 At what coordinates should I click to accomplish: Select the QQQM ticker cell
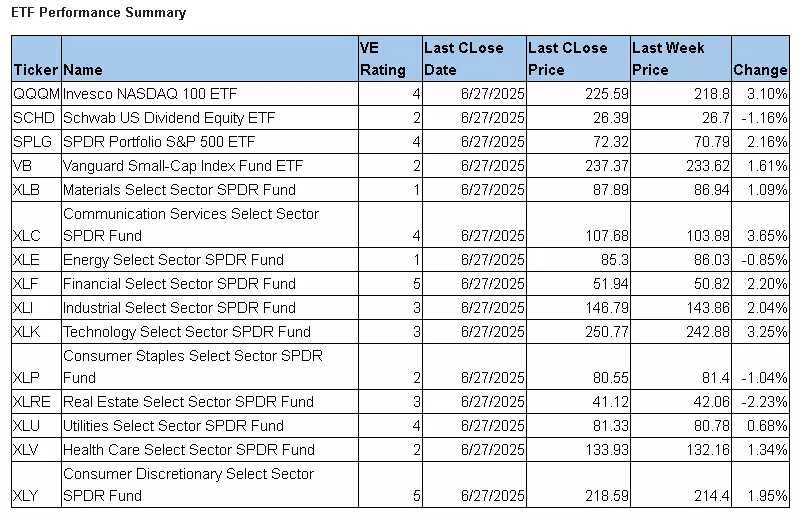click(36, 94)
